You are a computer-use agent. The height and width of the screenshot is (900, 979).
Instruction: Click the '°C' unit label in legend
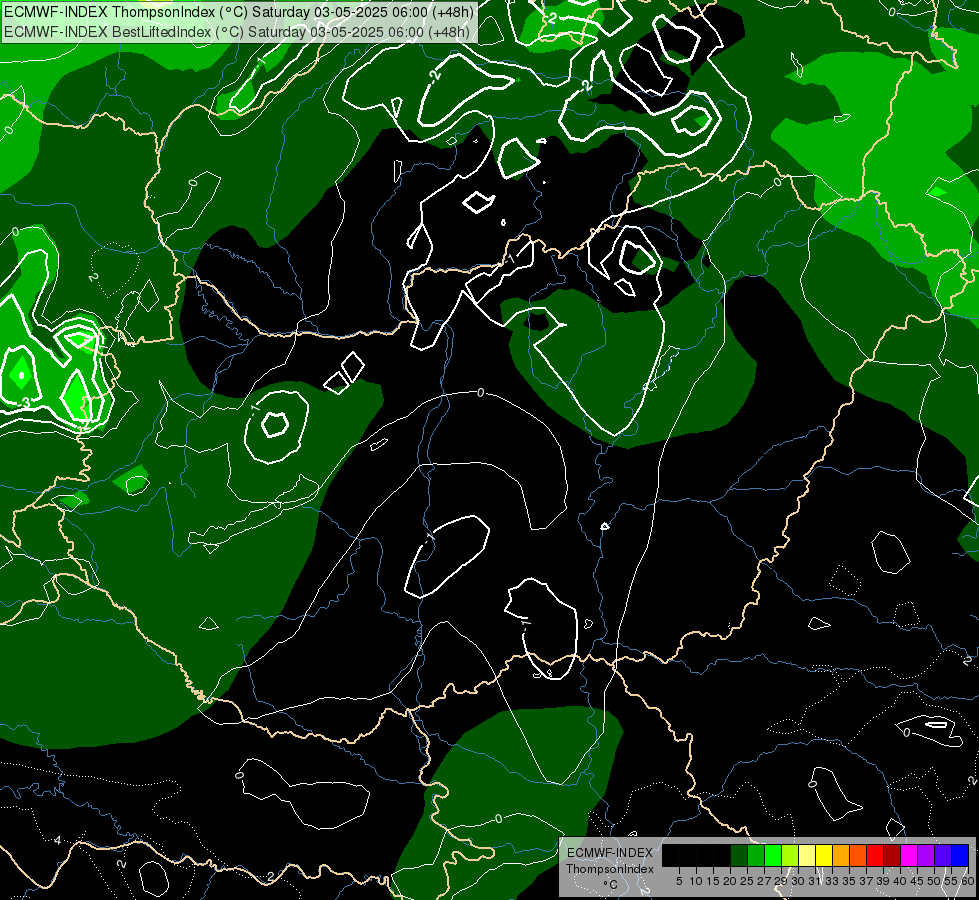click(611, 884)
